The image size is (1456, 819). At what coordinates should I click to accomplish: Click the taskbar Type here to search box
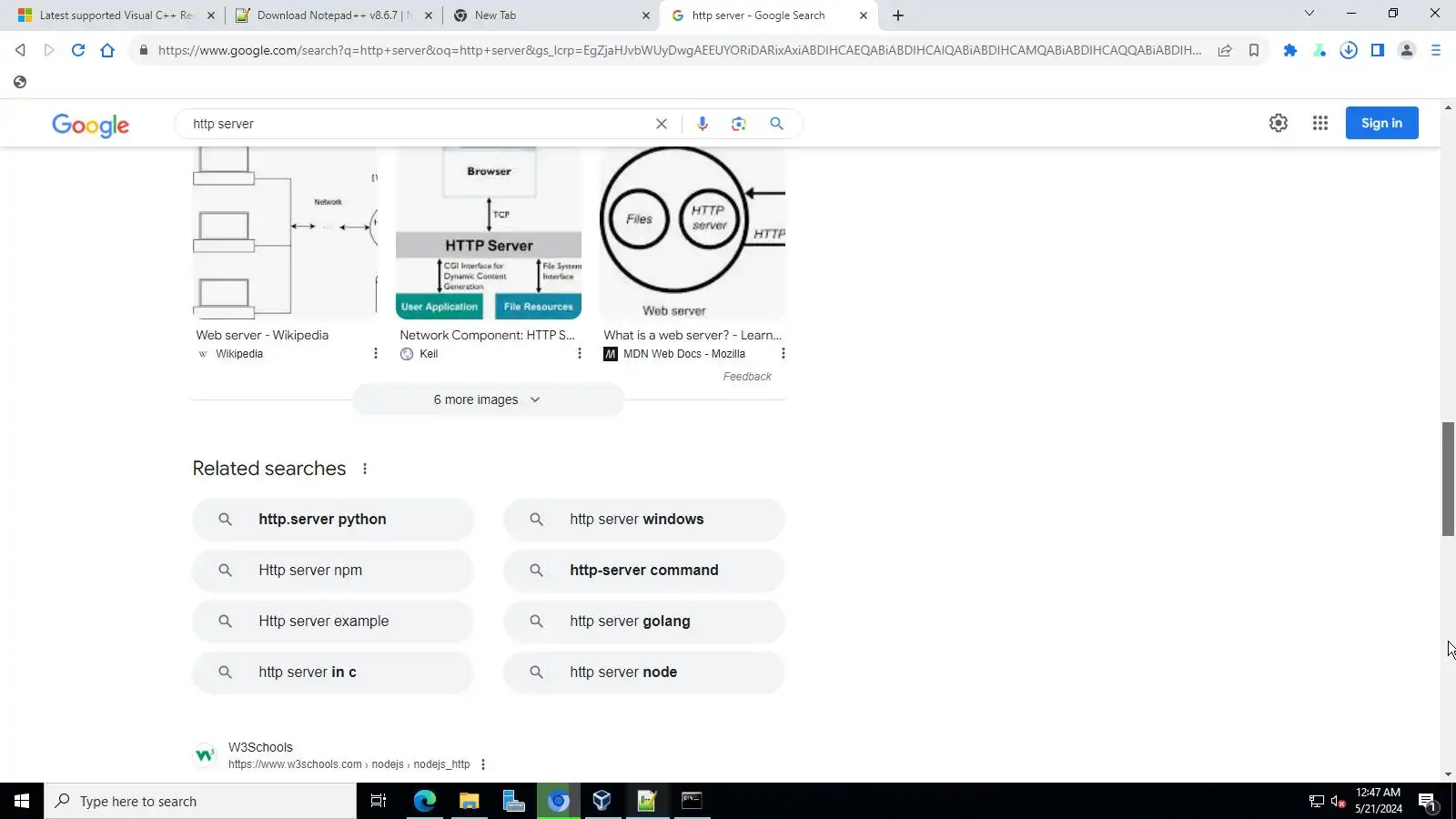pos(200,801)
